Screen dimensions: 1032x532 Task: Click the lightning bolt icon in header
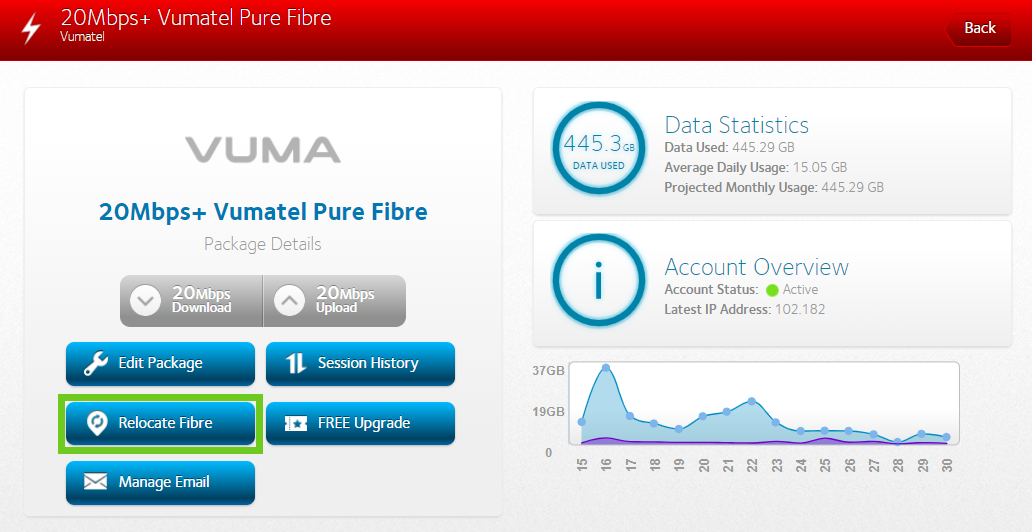pyautogui.click(x=32, y=28)
